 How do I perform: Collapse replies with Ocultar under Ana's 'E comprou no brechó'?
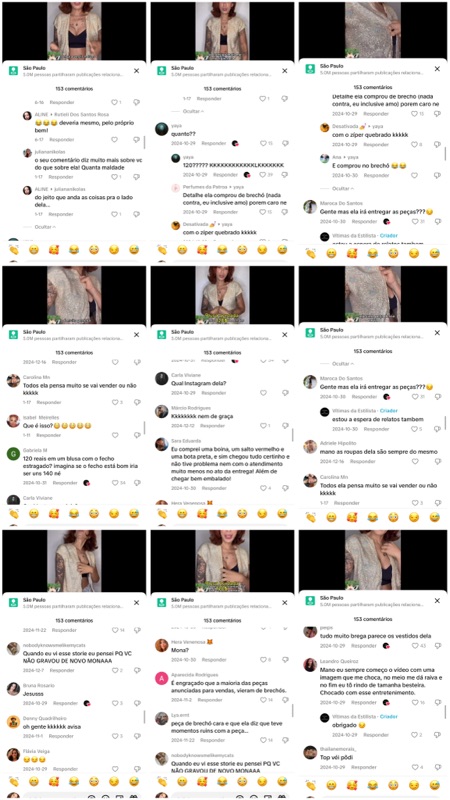click(342, 189)
